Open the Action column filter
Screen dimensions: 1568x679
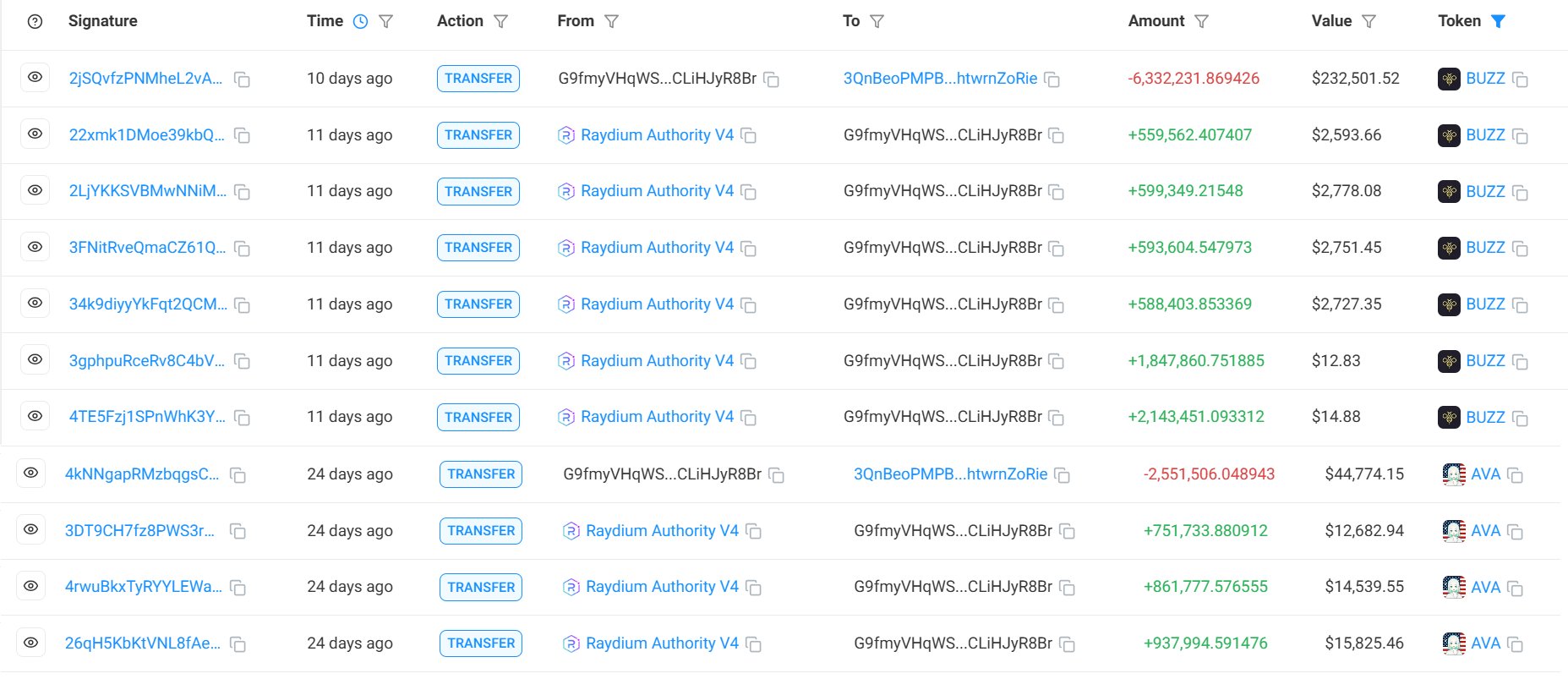click(500, 22)
